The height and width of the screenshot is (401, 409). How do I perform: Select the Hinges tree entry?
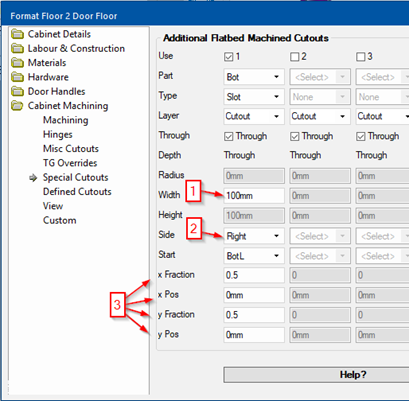58,134
